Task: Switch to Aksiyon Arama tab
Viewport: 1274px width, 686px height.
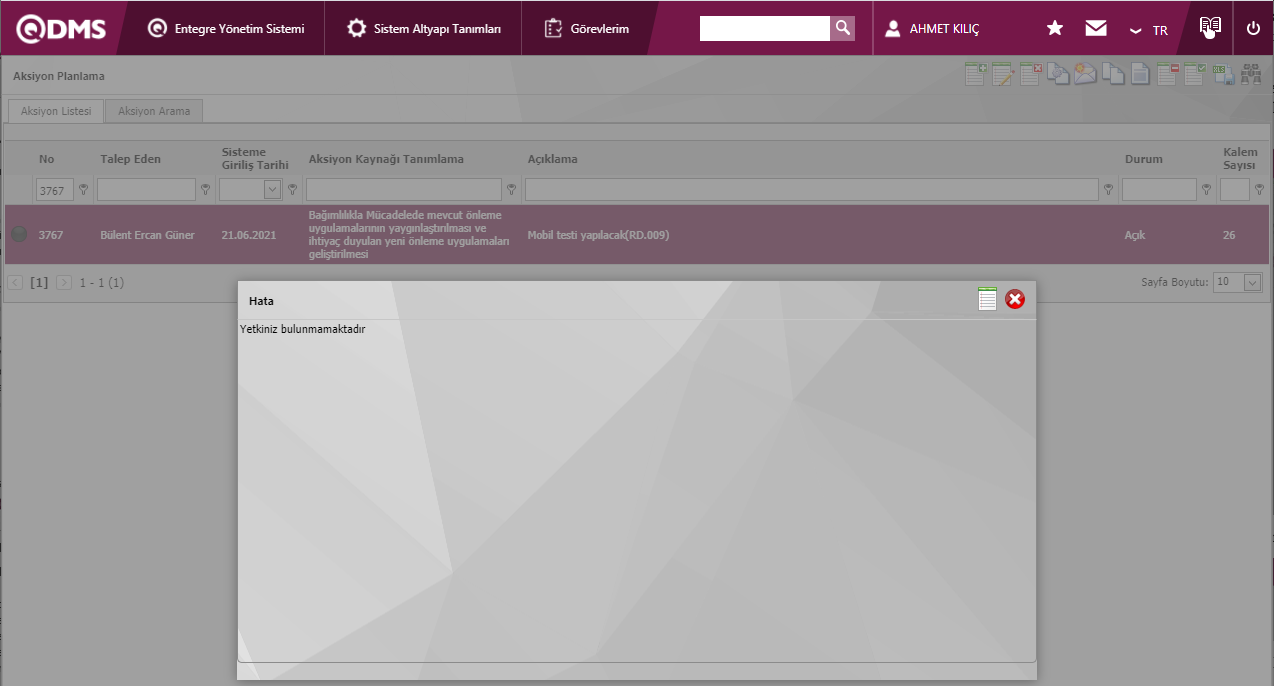Action: coord(154,111)
